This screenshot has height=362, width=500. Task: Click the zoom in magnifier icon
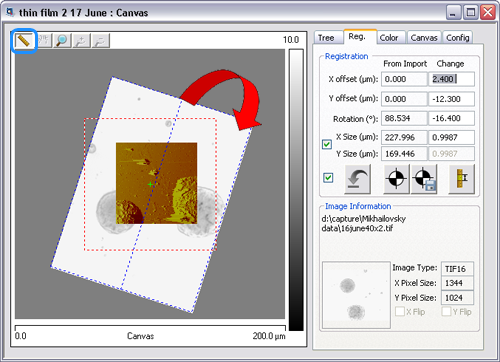point(81,41)
